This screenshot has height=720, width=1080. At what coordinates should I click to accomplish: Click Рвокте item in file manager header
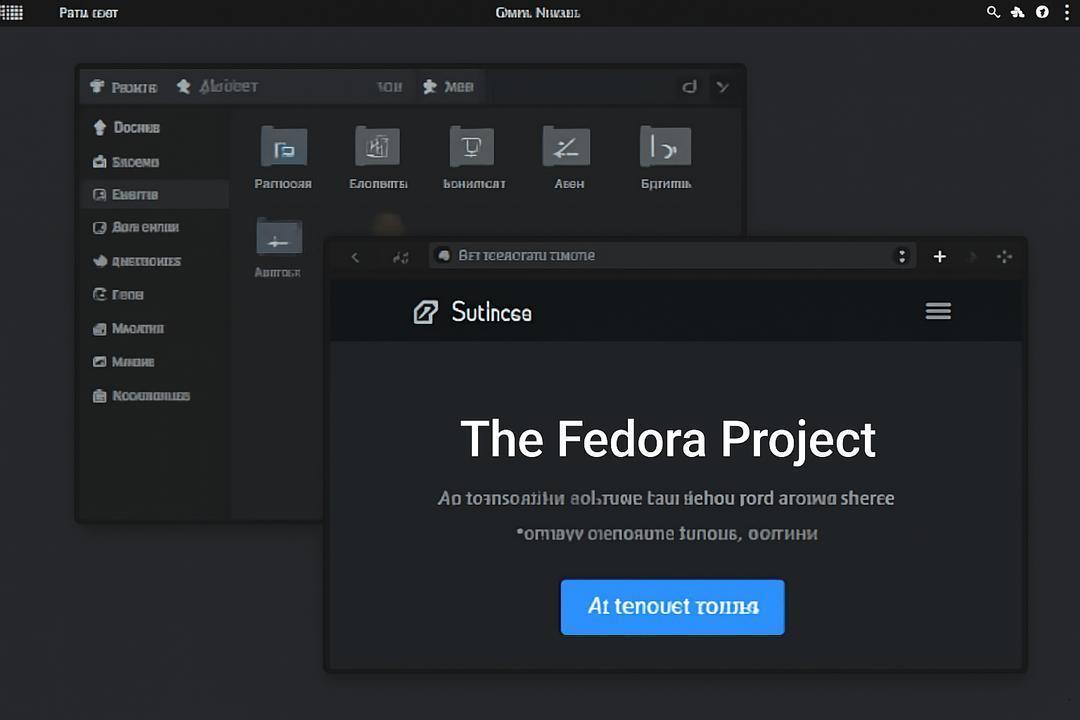click(124, 87)
